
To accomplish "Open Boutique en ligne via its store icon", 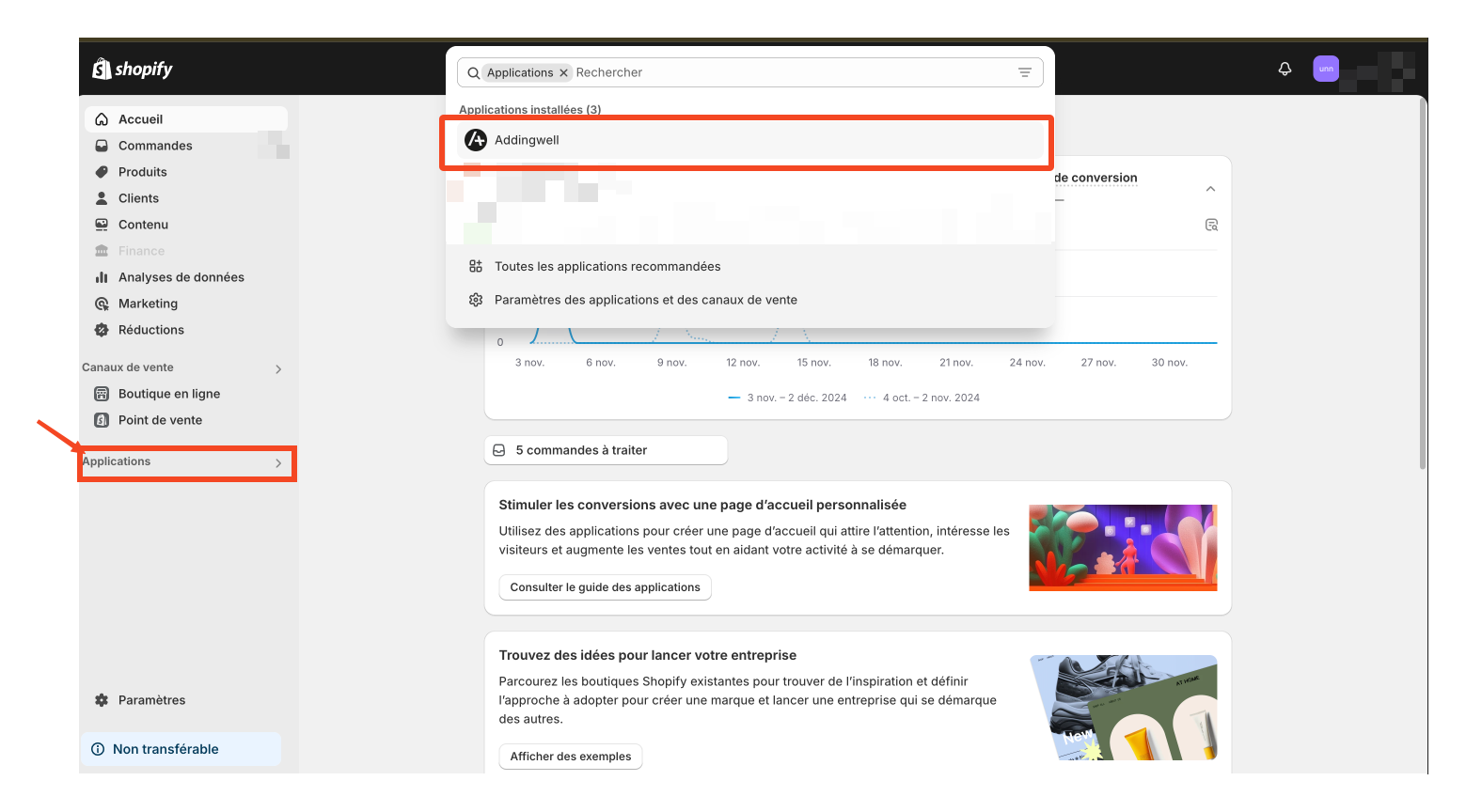I will (x=102, y=394).
